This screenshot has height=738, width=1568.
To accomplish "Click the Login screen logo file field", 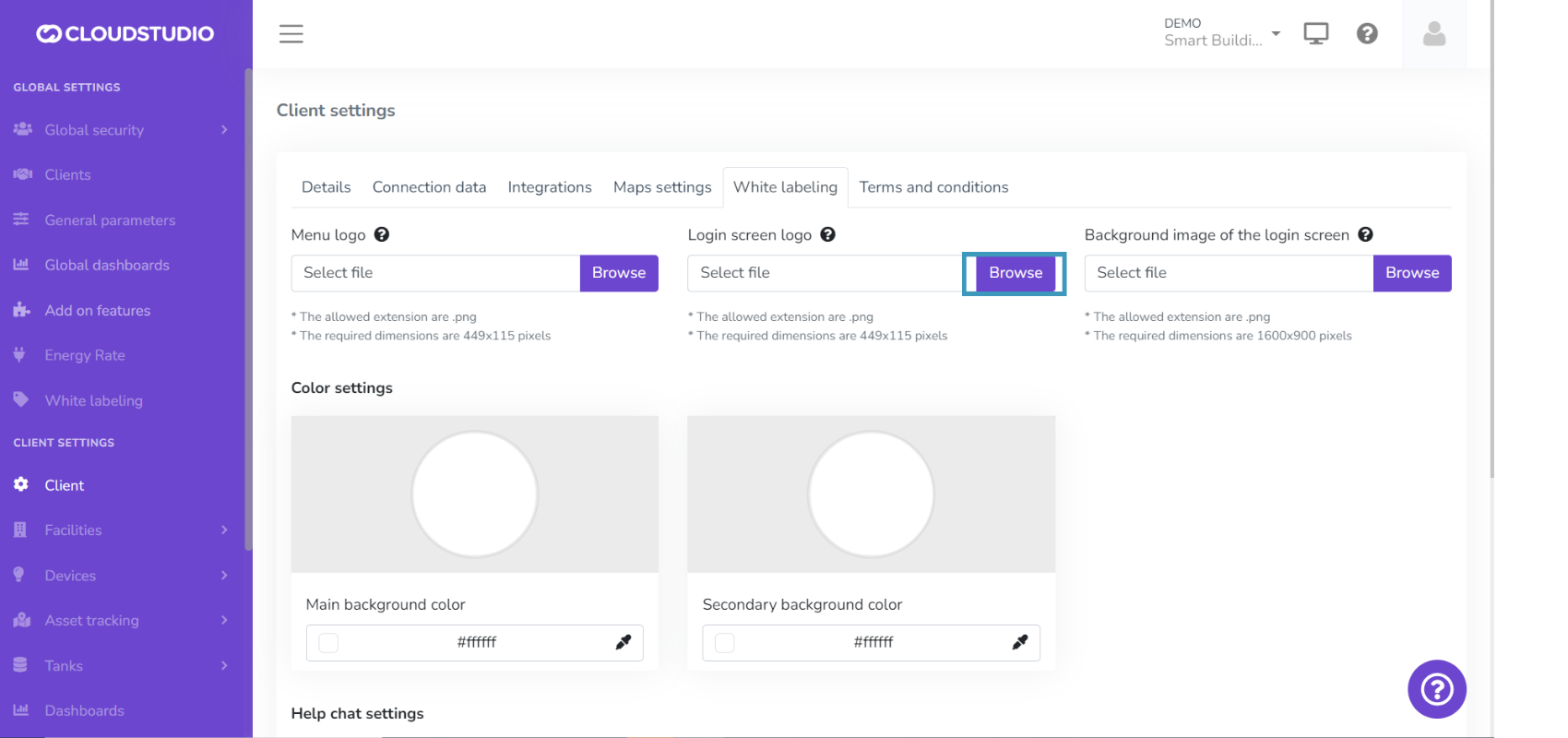I will 824,273.
